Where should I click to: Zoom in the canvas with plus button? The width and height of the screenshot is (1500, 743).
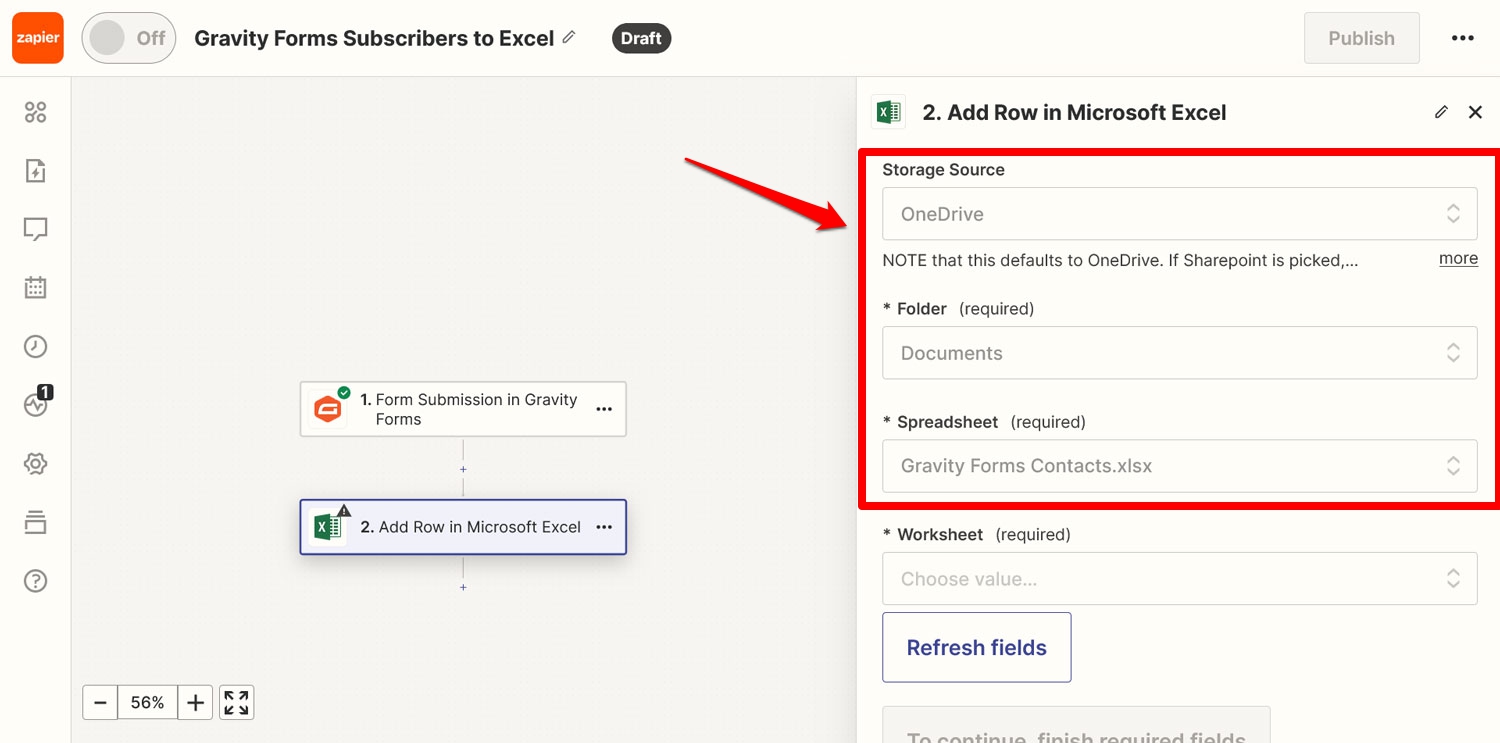195,703
